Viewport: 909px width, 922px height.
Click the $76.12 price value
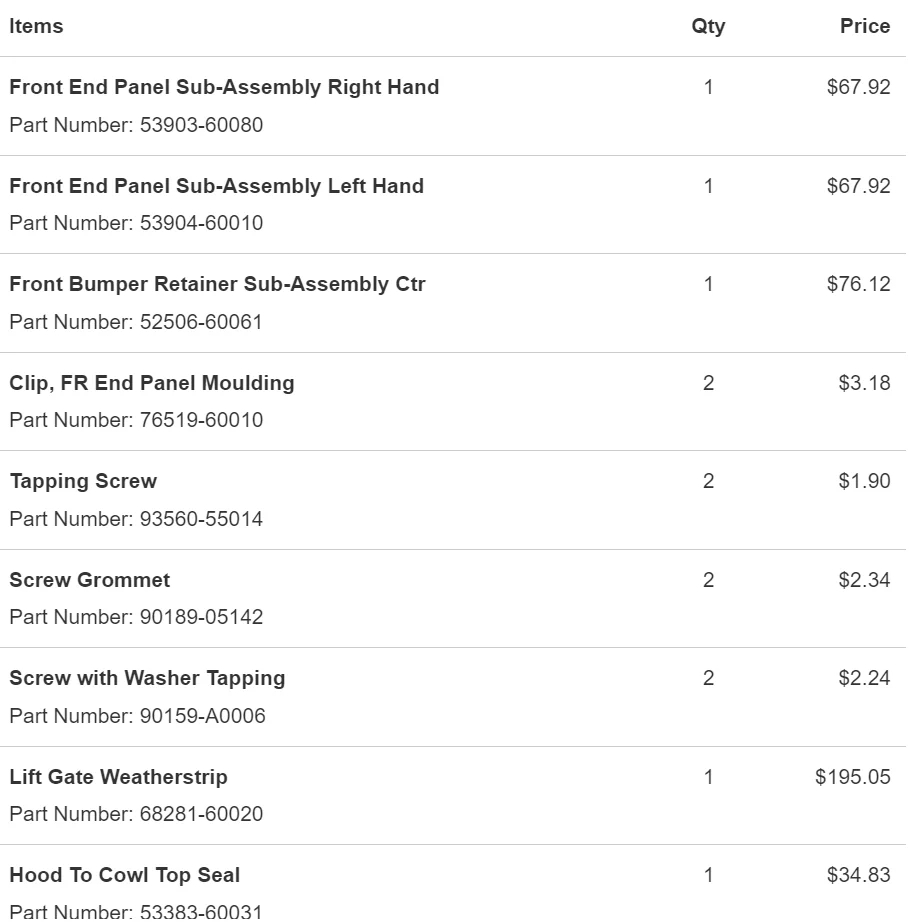click(x=858, y=285)
